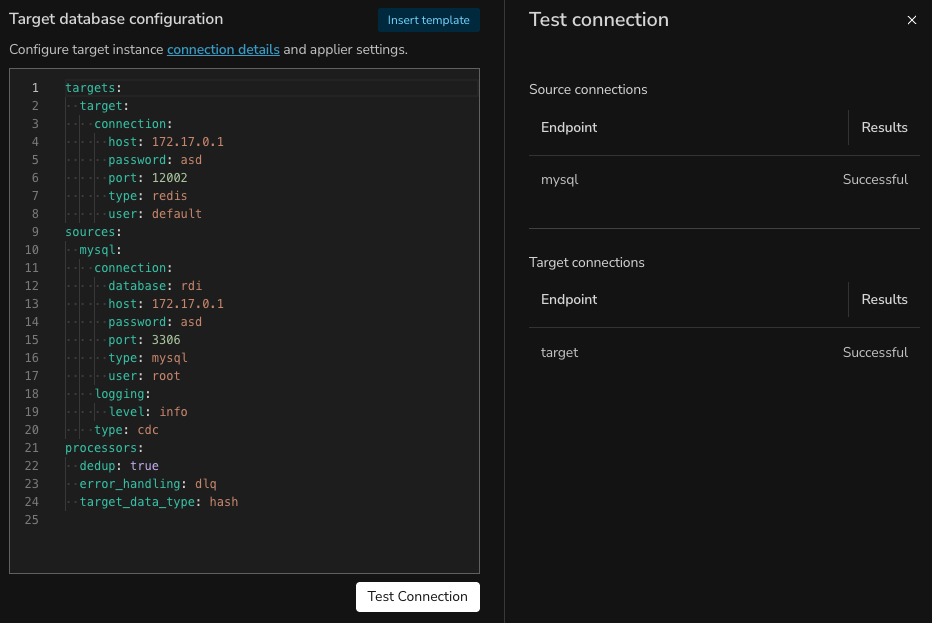Click the Insert template button
This screenshot has height=623, width=932.
pyautogui.click(x=428, y=20)
